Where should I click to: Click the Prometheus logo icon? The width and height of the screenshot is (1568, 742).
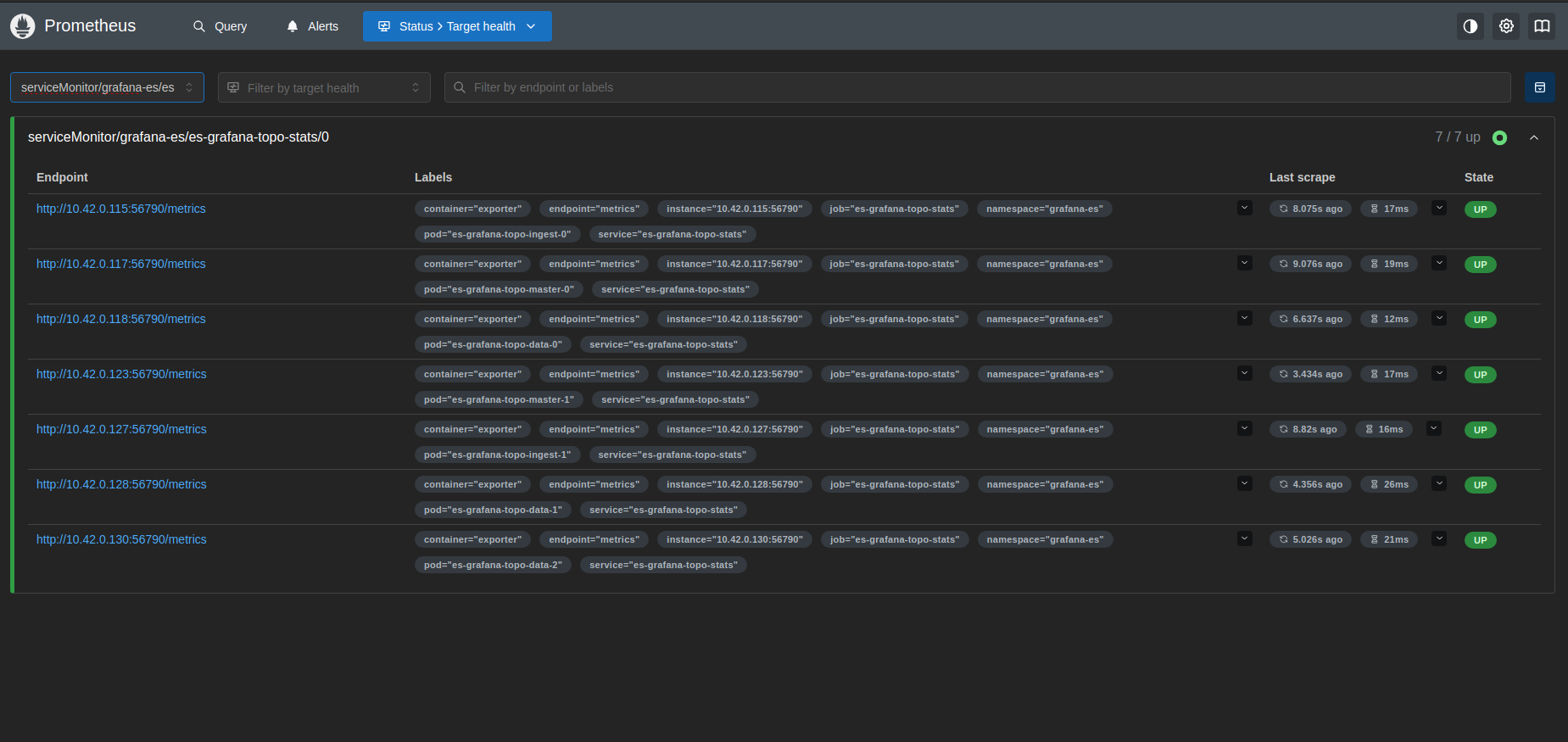coord(23,26)
